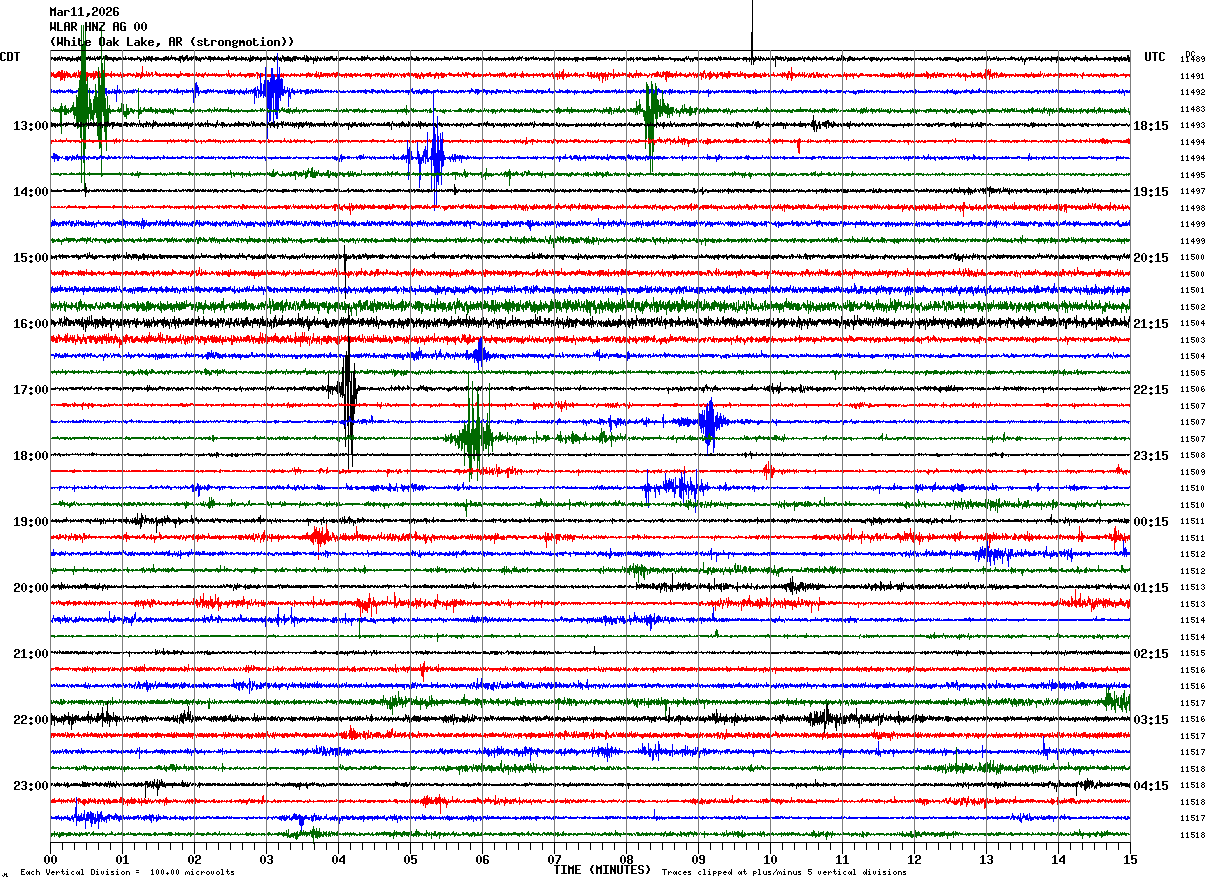Click the DC offset value "11506"
The height and width of the screenshot is (886, 1210).
click(1192, 390)
